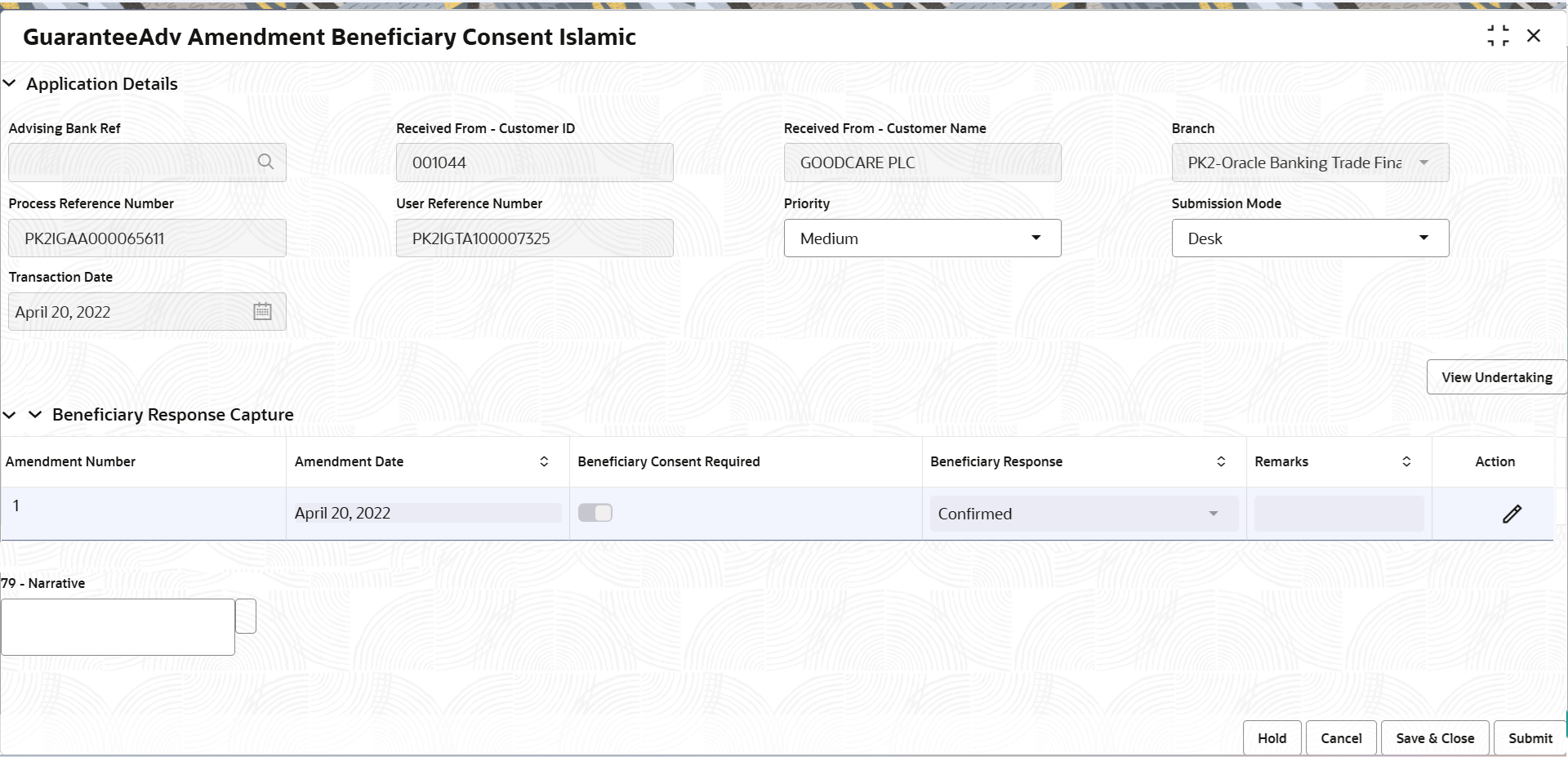Click the dialog title GuaranteeAdv Amendment Beneficiary Consent Islamic

(329, 37)
